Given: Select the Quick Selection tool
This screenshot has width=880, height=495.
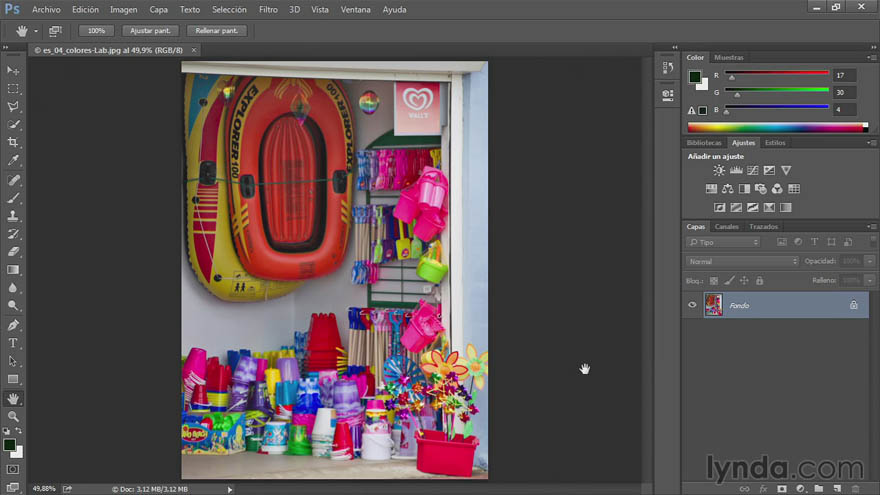Looking at the screenshot, I should [13, 125].
